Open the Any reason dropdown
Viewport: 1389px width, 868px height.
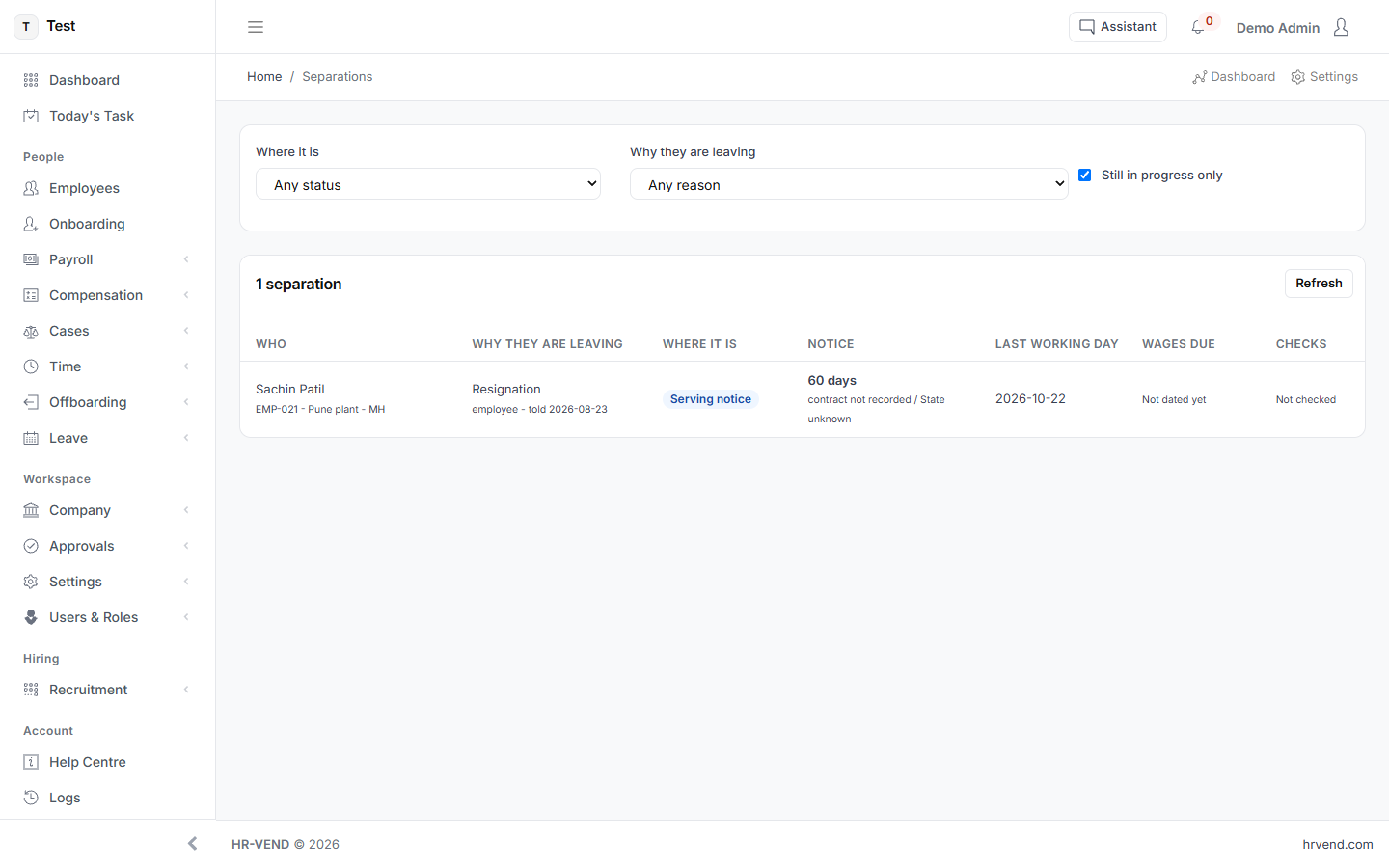coord(849,184)
